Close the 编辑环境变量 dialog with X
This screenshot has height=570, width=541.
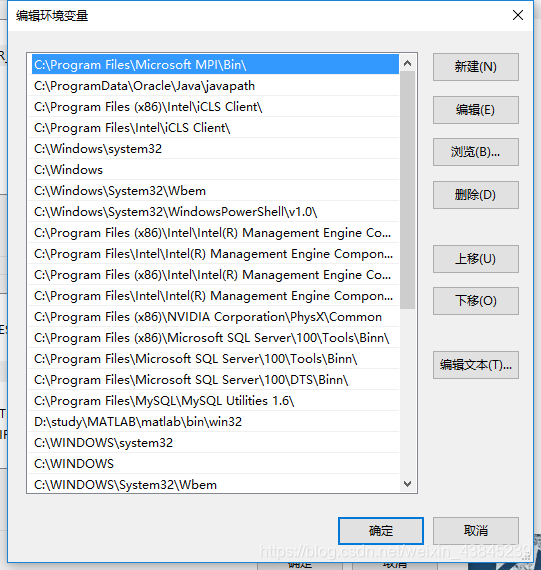click(518, 15)
